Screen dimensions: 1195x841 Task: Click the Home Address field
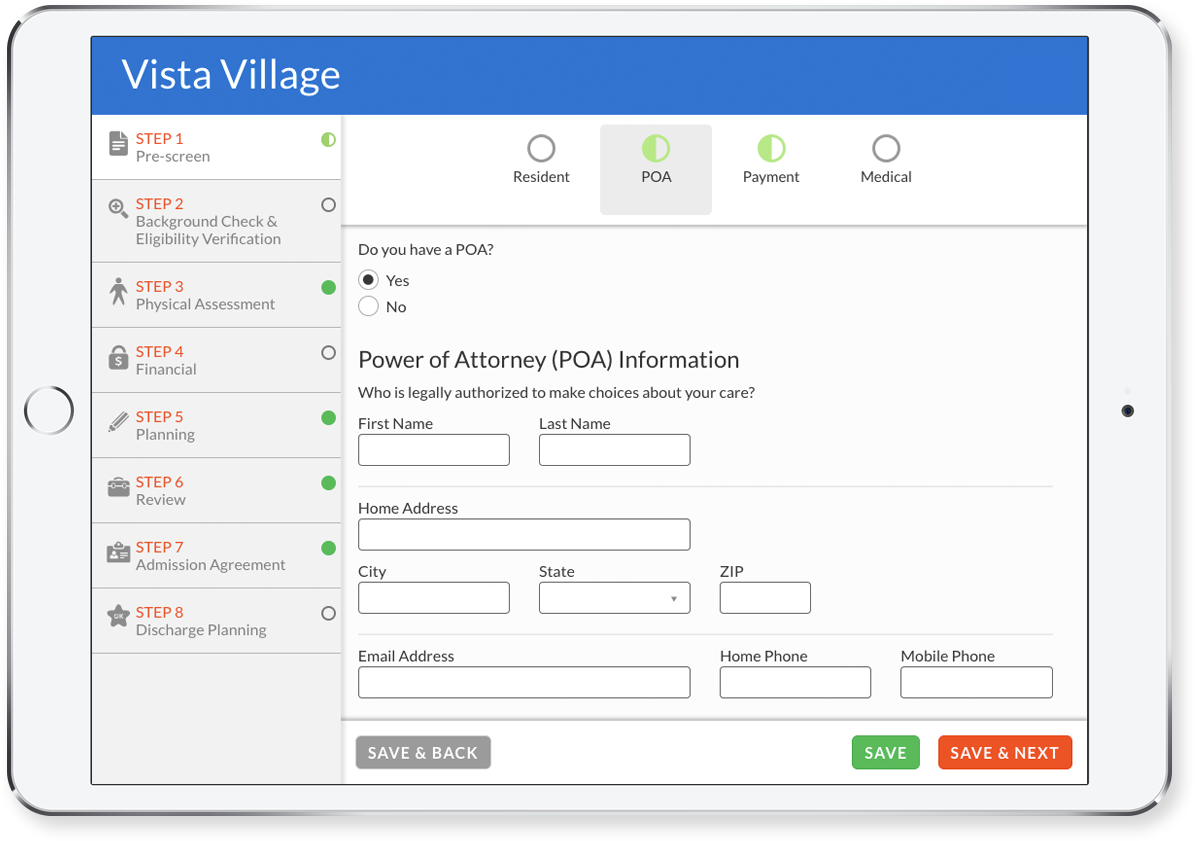[x=524, y=535]
